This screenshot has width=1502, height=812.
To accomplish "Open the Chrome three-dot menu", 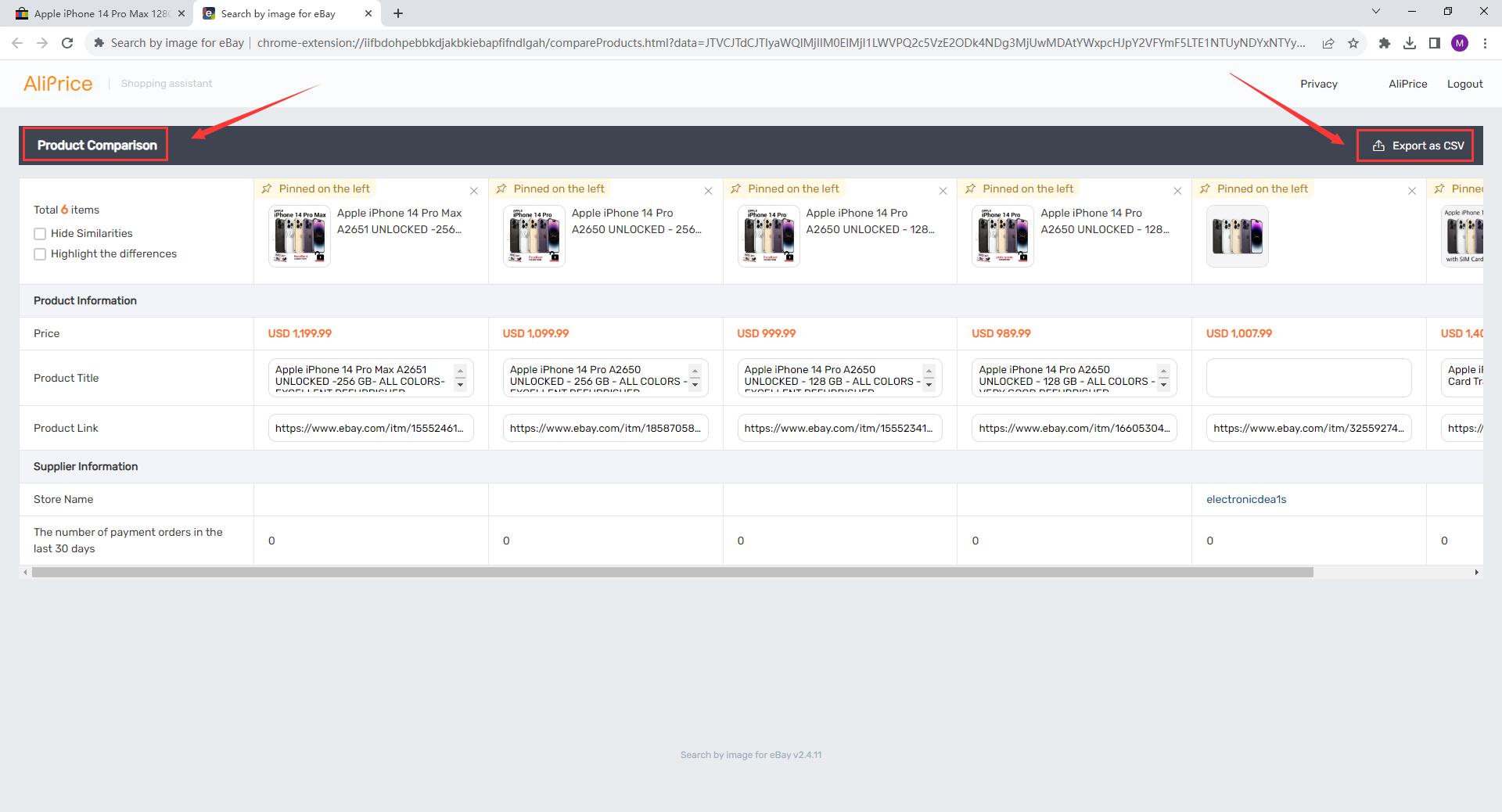I will pos(1485,43).
